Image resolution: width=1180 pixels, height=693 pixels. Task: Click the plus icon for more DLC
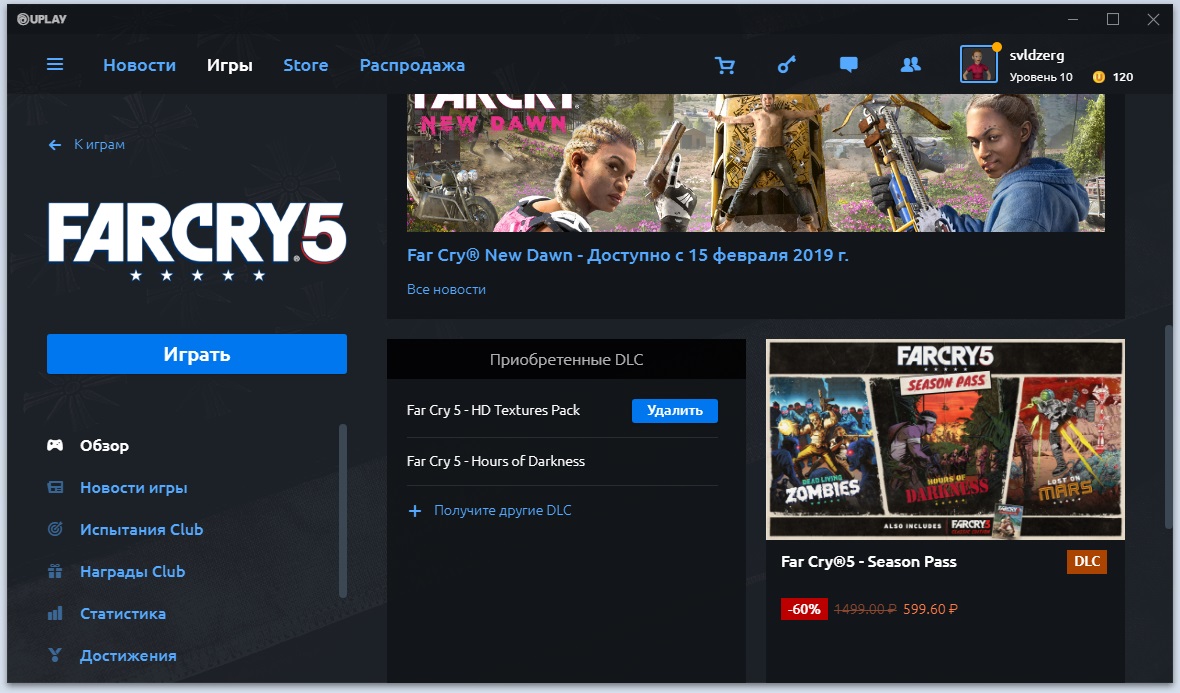click(415, 511)
